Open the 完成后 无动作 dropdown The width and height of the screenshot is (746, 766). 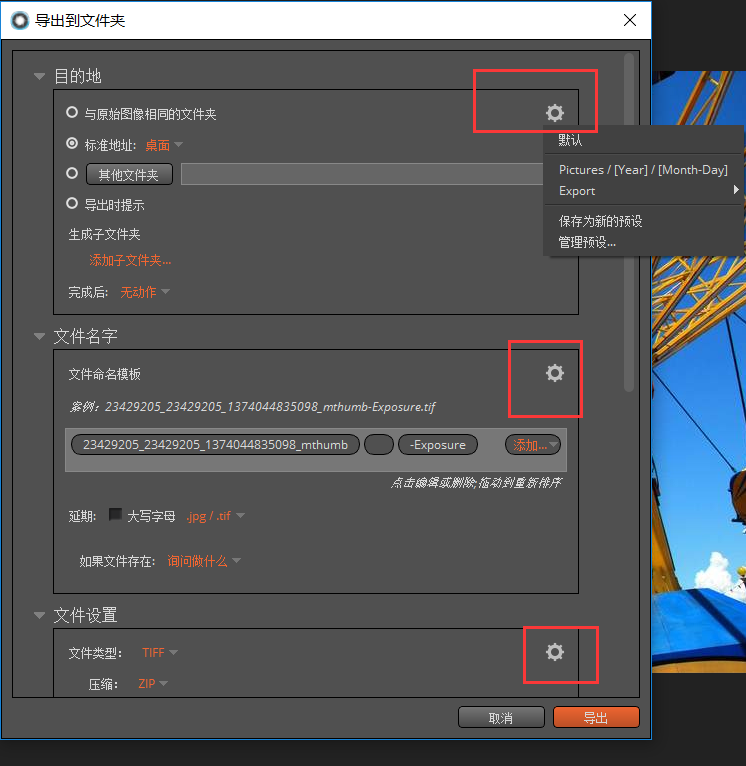[x=145, y=292]
